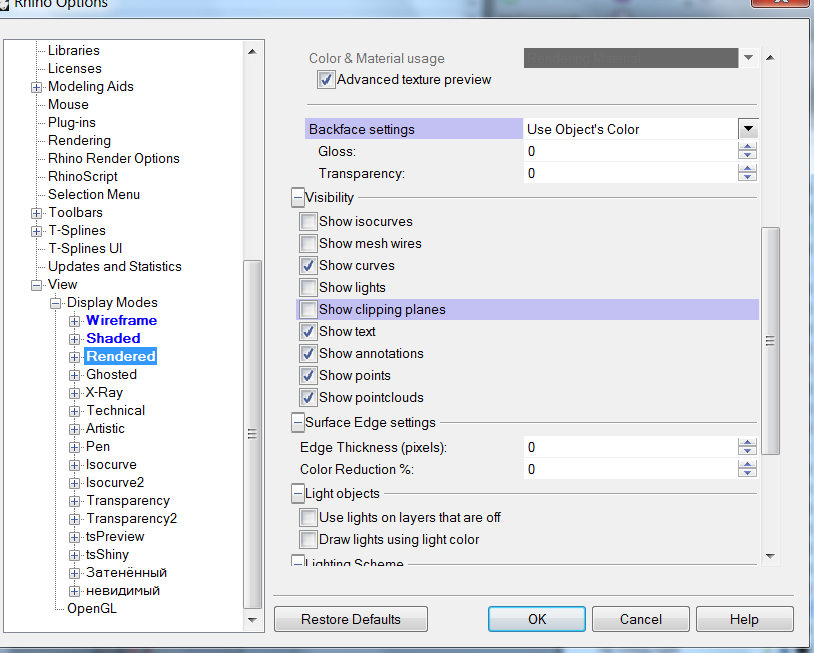The height and width of the screenshot is (653, 814).
Task: Select Licenses in options tree
Action: pyautogui.click(x=75, y=69)
